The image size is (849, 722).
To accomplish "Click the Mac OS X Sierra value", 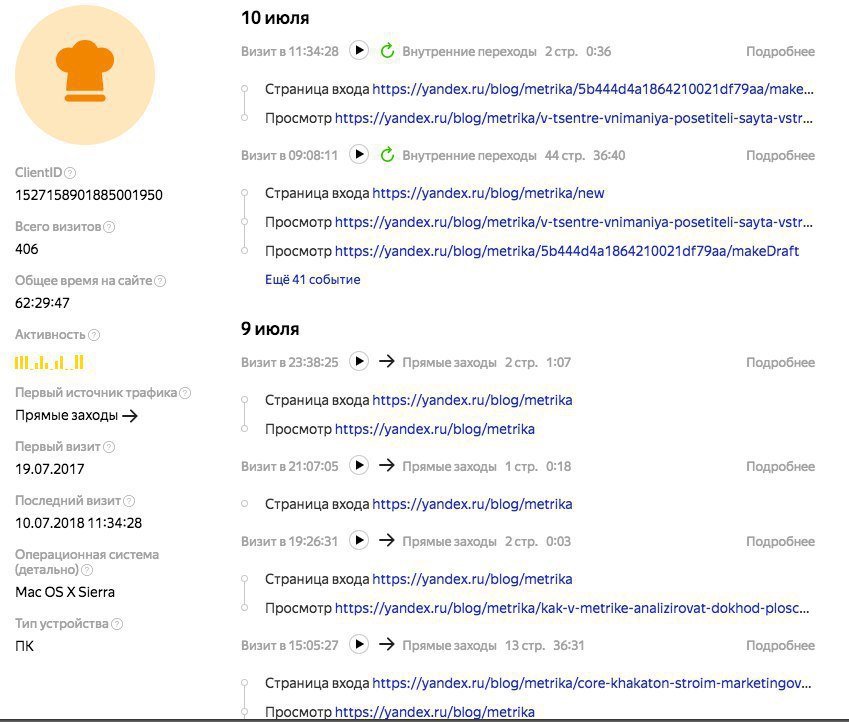I will (x=65, y=592).
